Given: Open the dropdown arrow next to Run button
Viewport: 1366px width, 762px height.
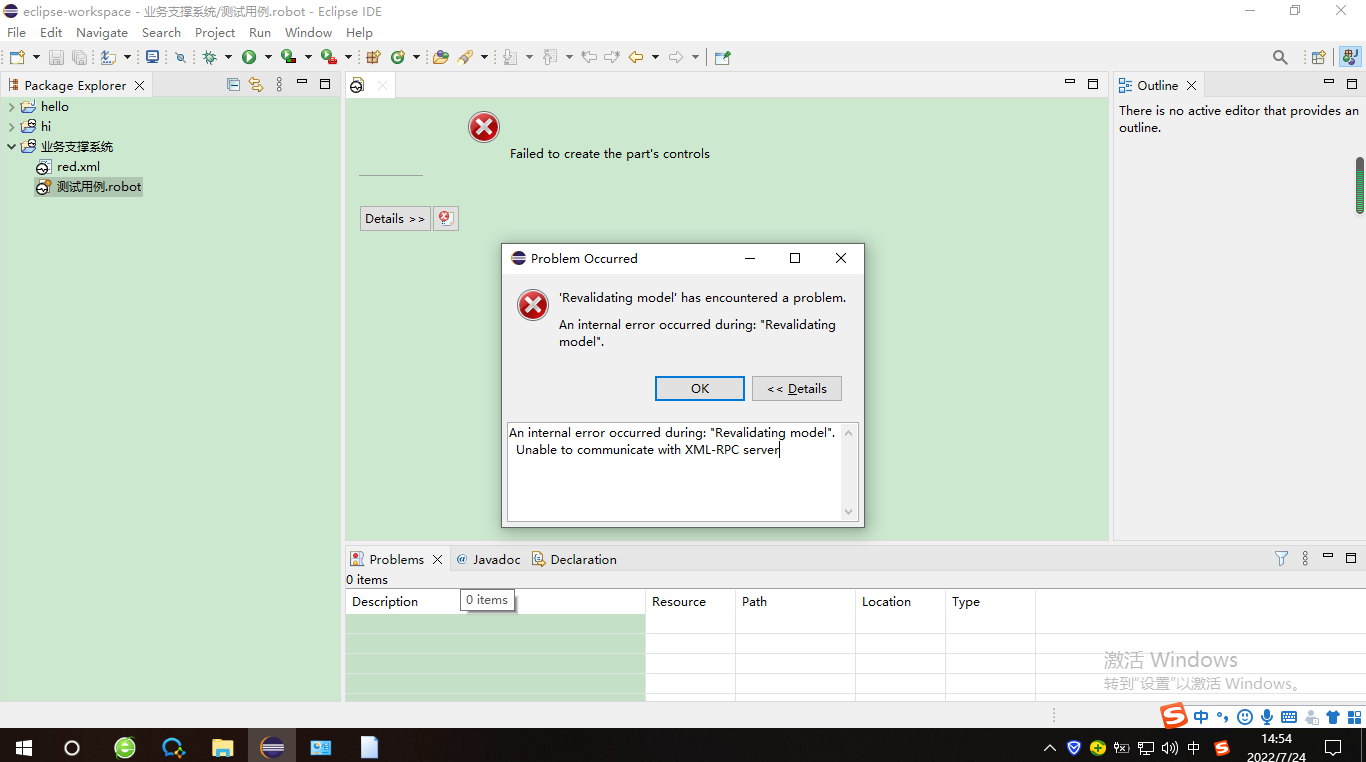Looking at the screenshot, I should point(268,57).
